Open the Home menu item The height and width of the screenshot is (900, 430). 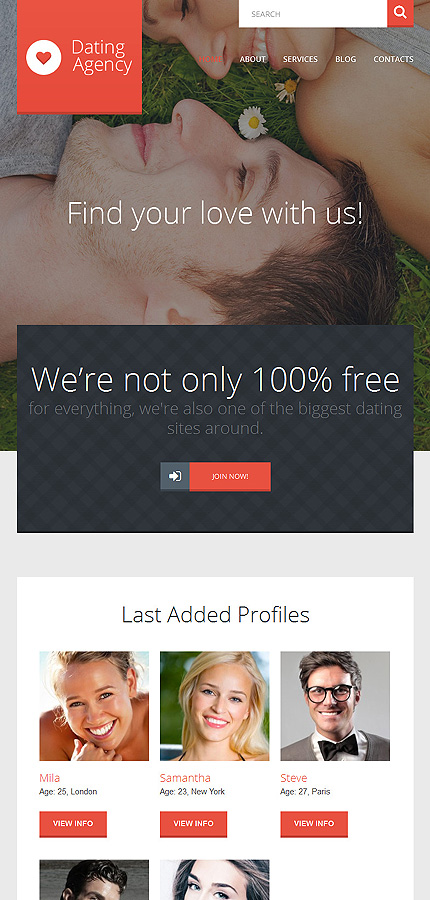210,59
